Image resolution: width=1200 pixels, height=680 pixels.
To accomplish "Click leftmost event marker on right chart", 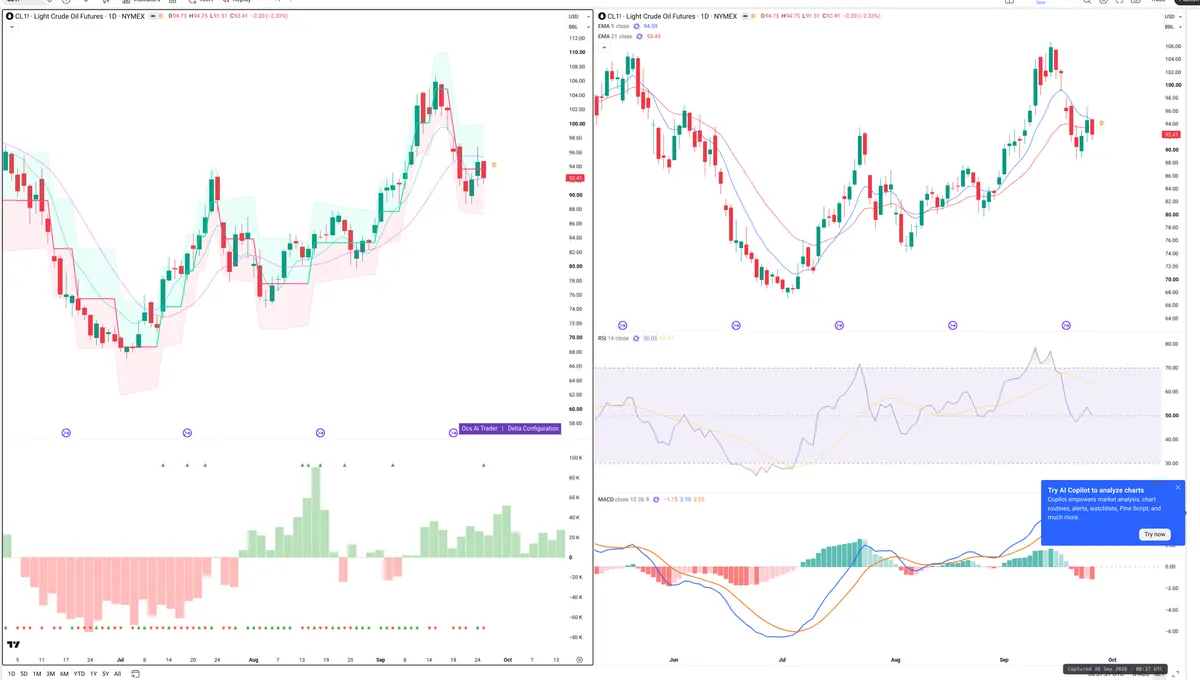I will coord(623,325).
